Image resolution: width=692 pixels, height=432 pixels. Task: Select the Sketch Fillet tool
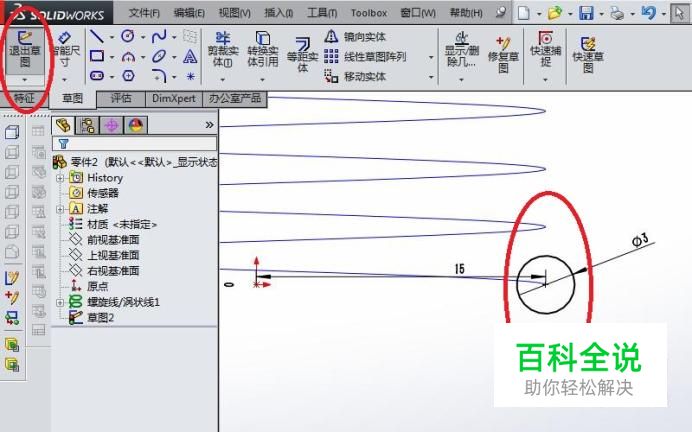pos(159,76)
